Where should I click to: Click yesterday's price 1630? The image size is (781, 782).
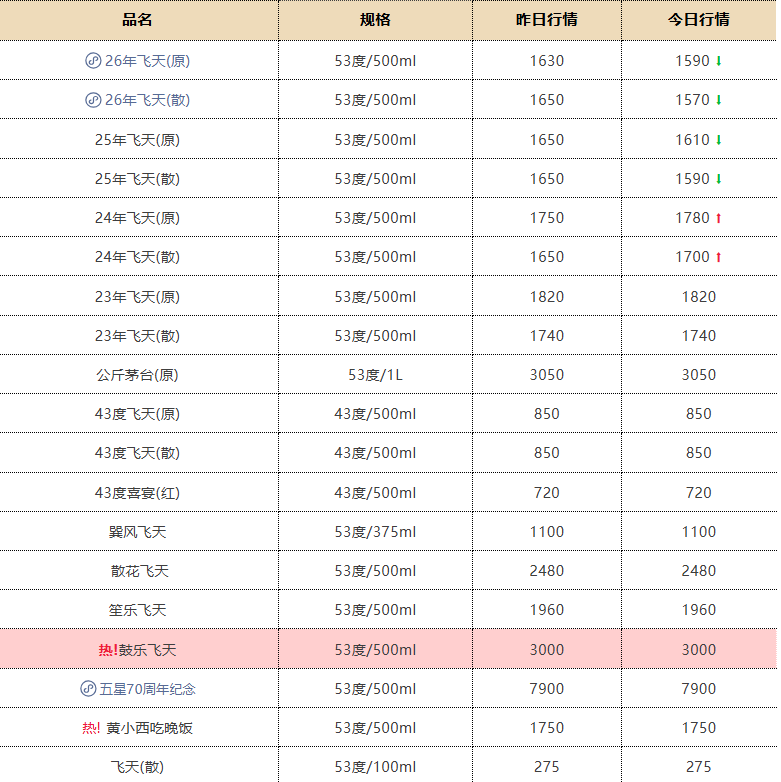tap(547, 61)
